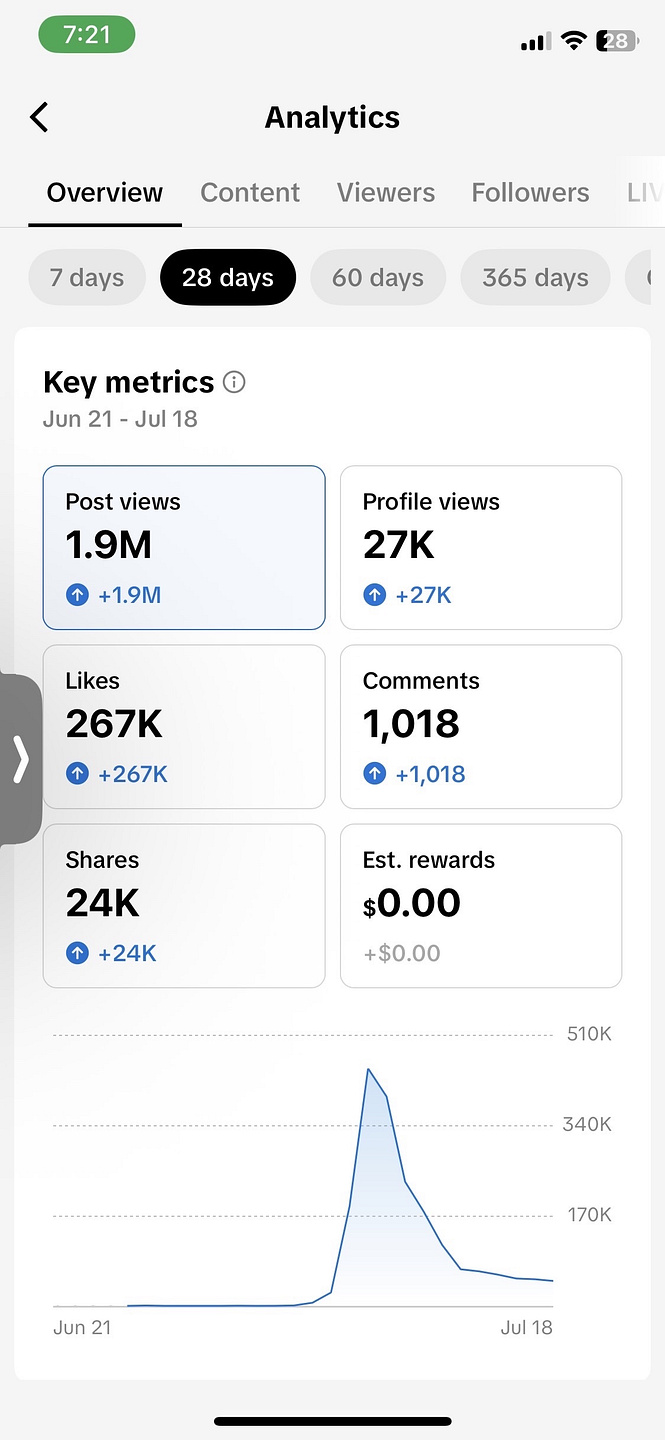665x1440 pixels.
Task: Tap the Jun 21 - Jul 18 date range
Action: pos(120,419)
